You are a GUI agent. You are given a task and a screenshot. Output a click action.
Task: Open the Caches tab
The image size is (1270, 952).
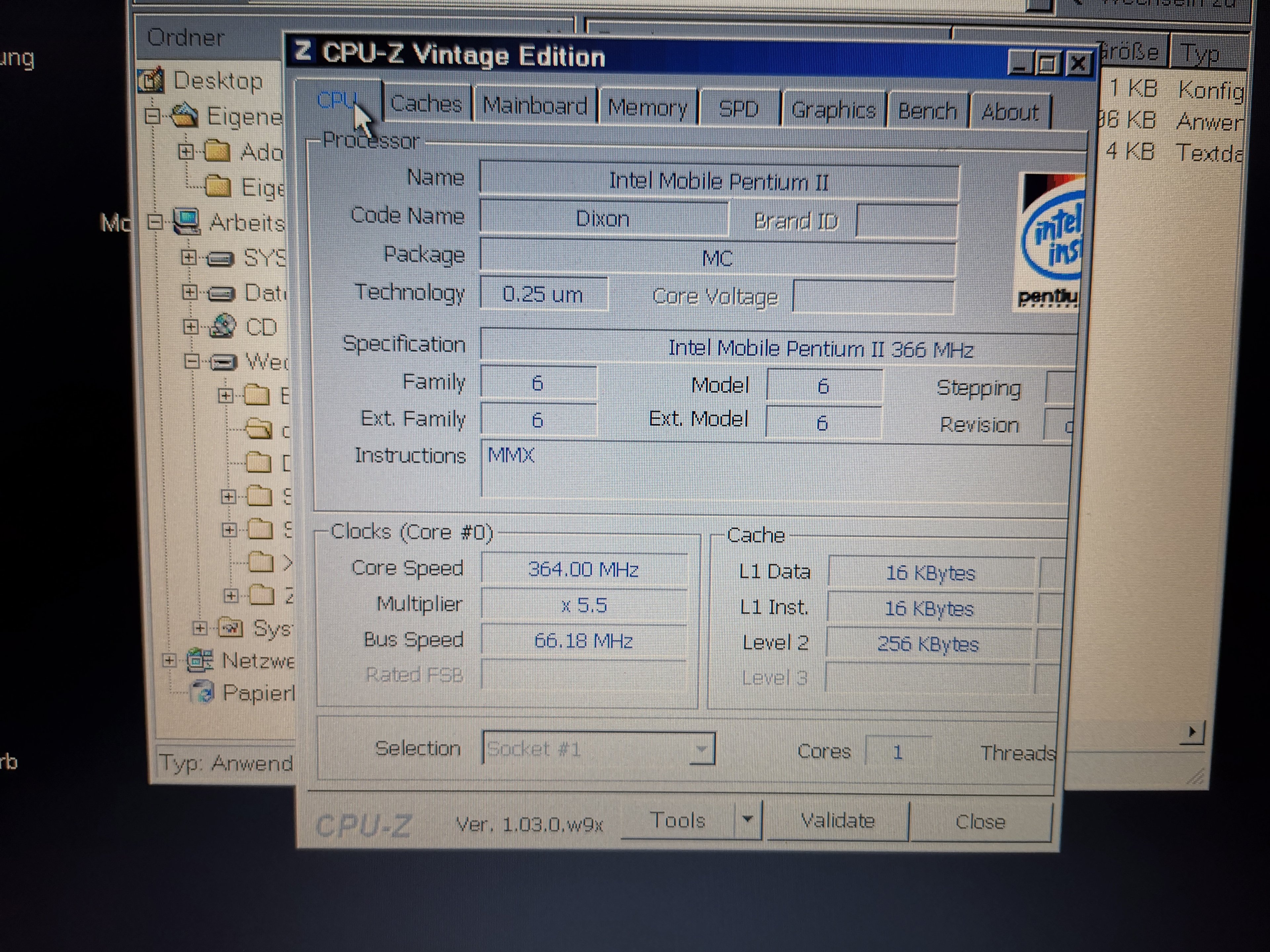427,104
